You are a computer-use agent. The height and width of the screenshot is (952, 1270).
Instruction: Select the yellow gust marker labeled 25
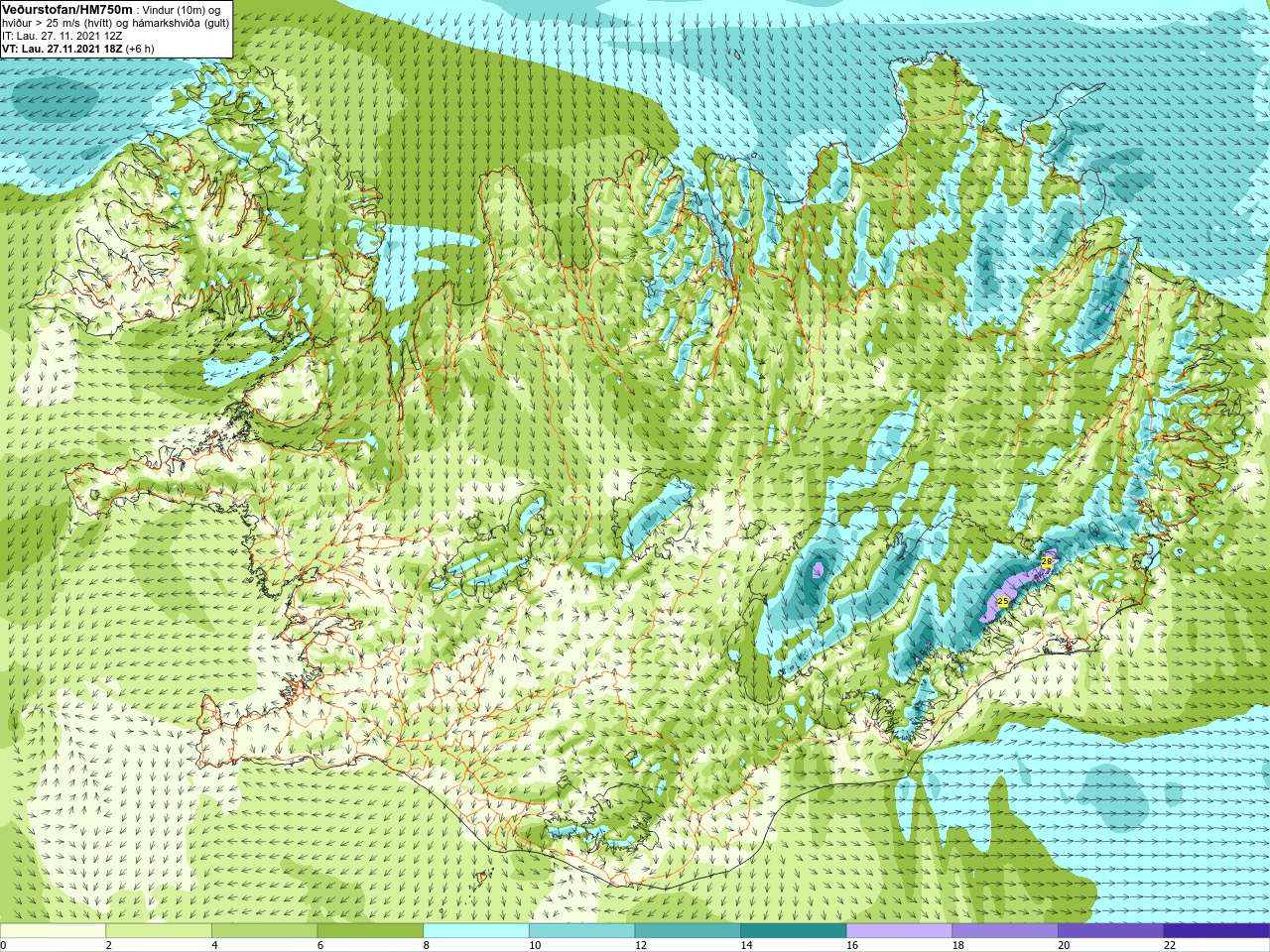click(x=1002, y=601)
